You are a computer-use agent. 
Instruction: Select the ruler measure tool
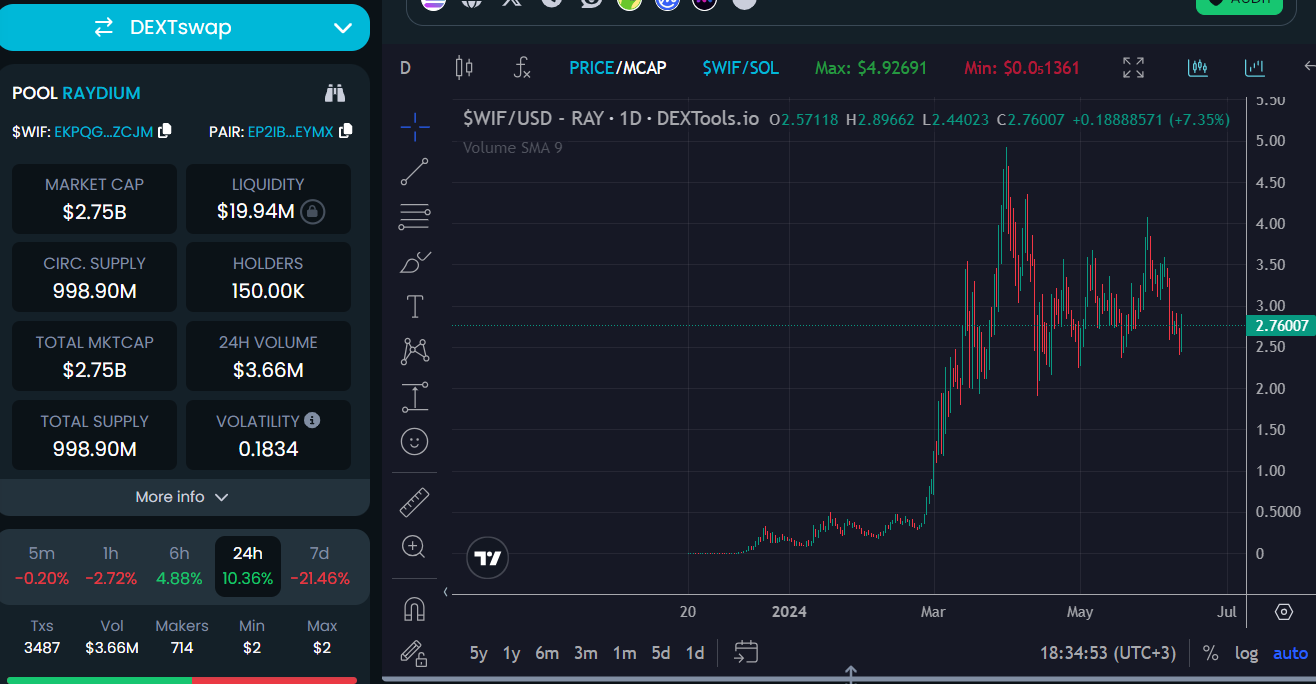pos(415,502)
